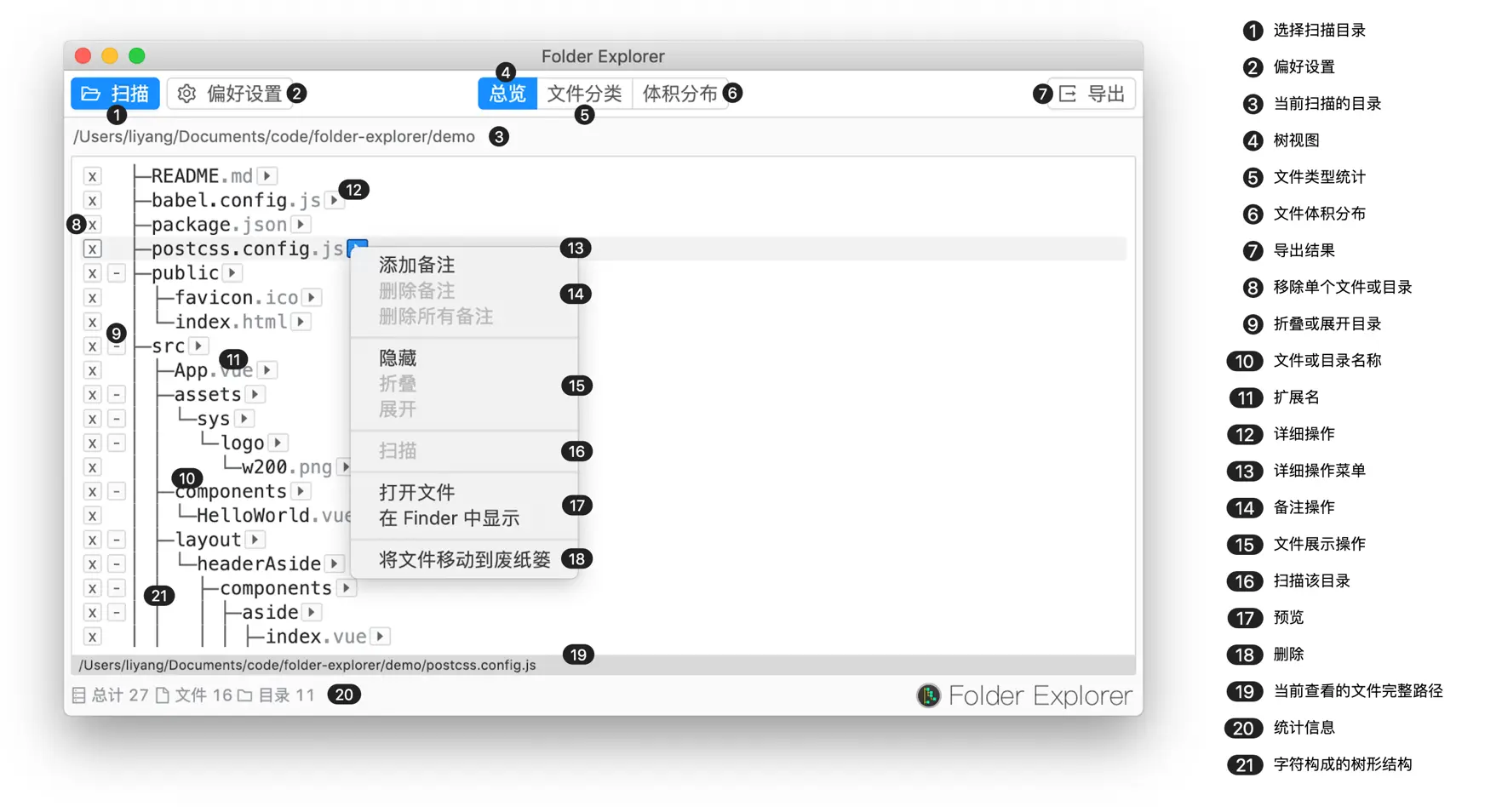Open 偏好设置 gear preferences
Screen dimensions: 1502x812
coord(231,94)
